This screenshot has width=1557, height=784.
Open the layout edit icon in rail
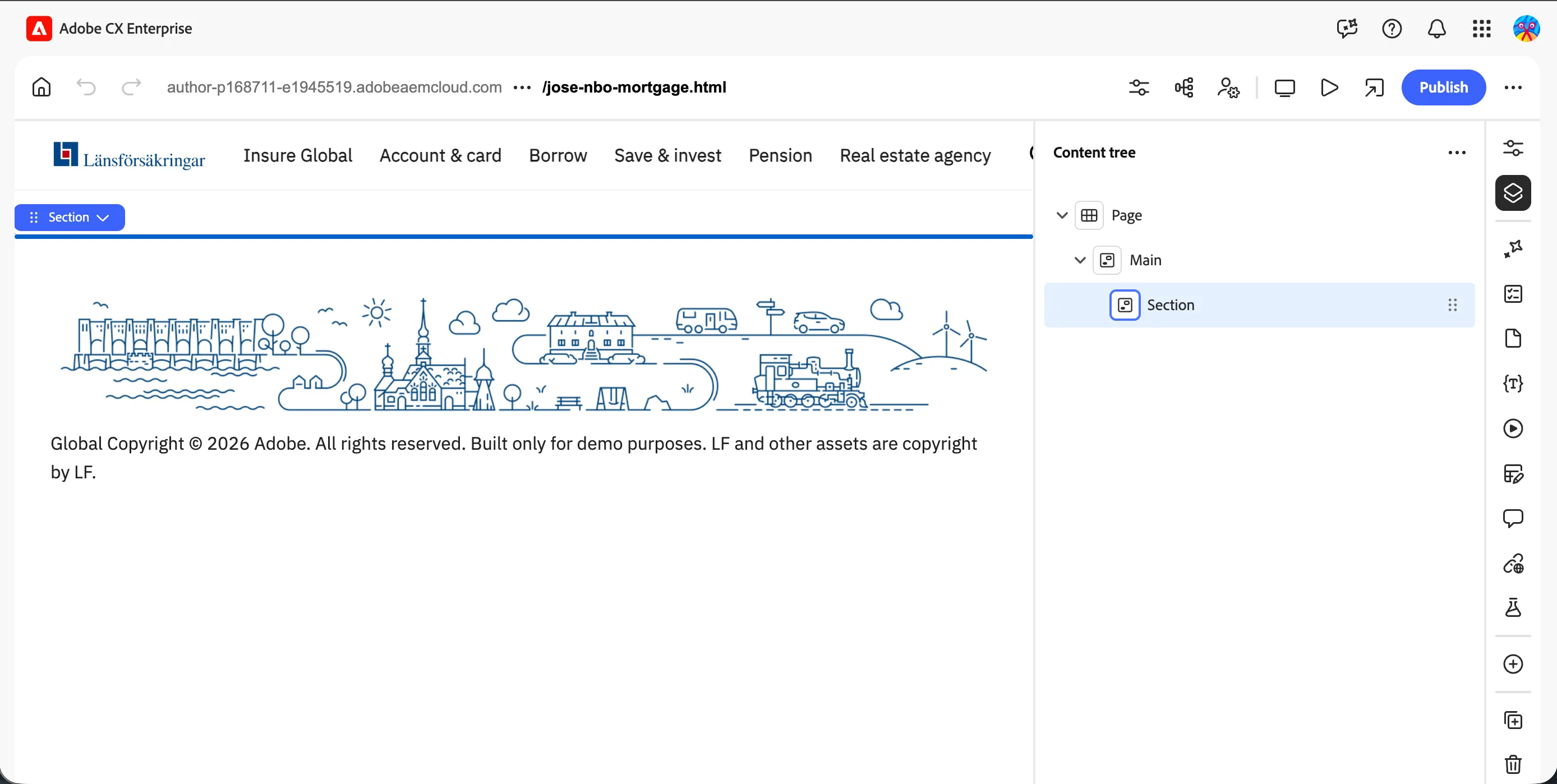pos(1513,473)
